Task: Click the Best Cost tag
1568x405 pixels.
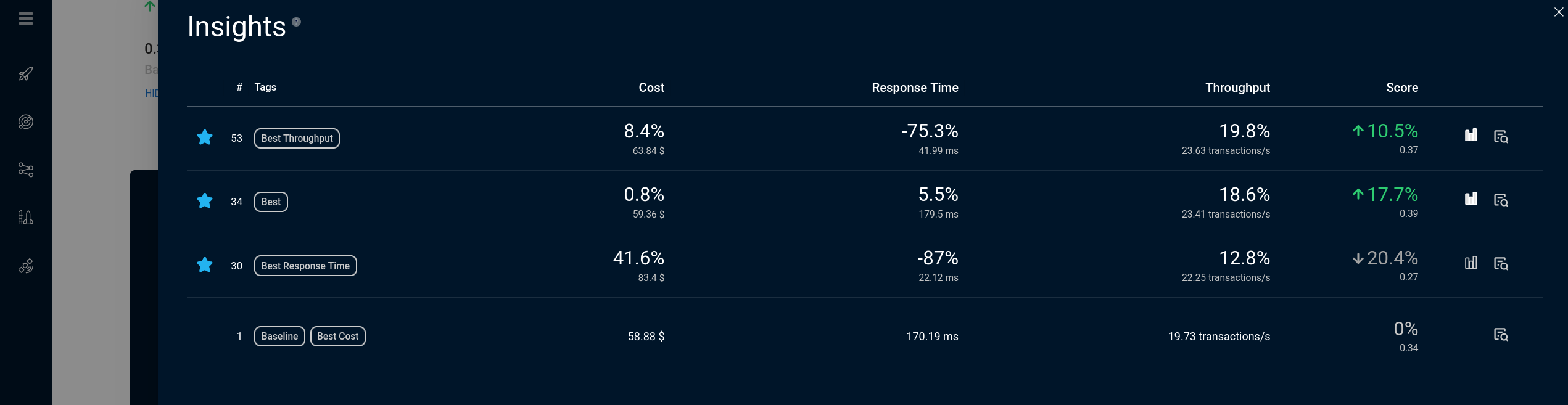Action: (337, 337)
